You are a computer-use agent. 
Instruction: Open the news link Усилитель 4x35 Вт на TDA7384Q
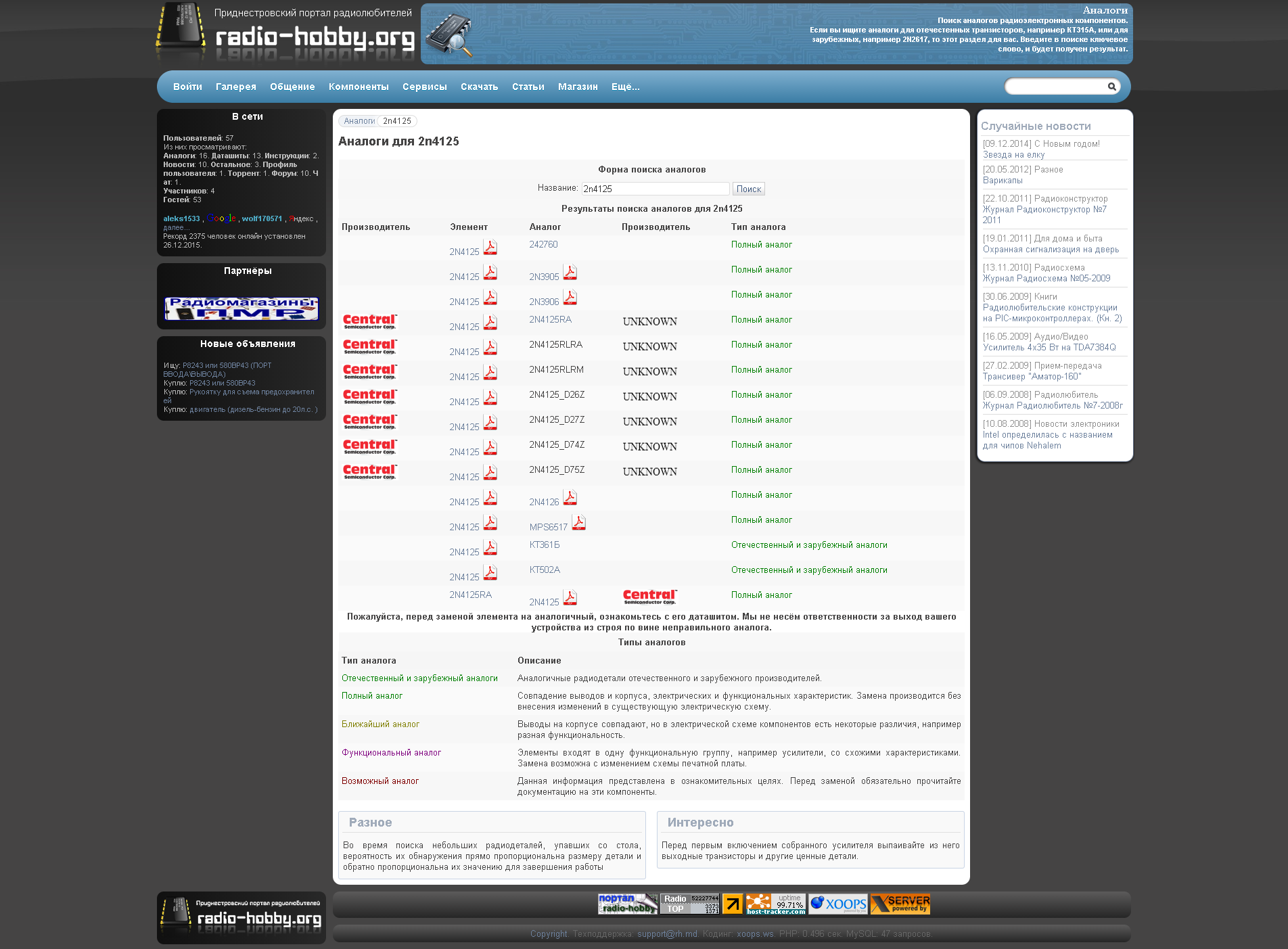(x=1049, y=348)
